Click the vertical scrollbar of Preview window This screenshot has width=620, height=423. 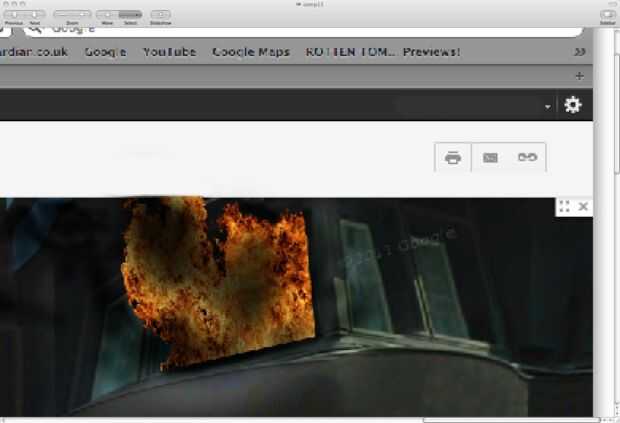(x=617, y=115)
